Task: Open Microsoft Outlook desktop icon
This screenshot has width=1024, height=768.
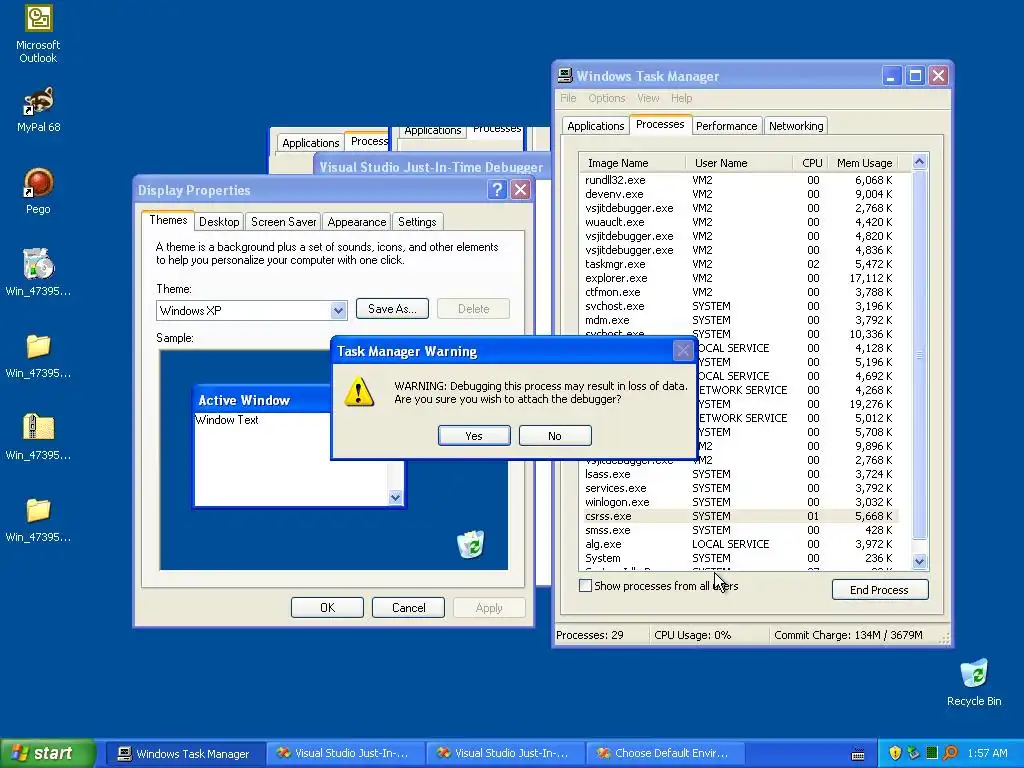Action: click(38, 34)
